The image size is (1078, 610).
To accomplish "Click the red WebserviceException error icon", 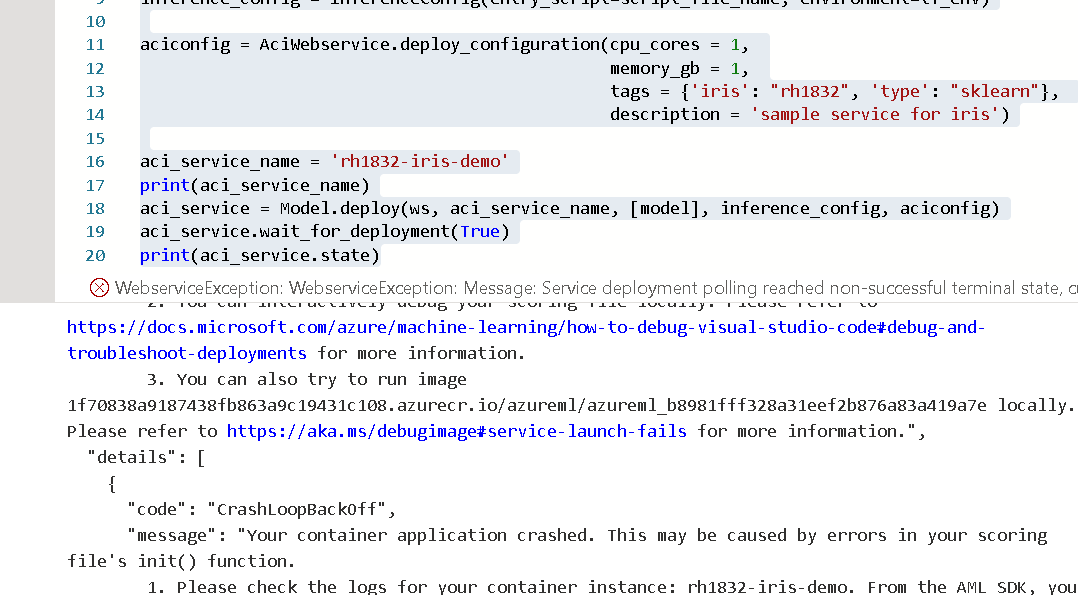I will [99, 287].
